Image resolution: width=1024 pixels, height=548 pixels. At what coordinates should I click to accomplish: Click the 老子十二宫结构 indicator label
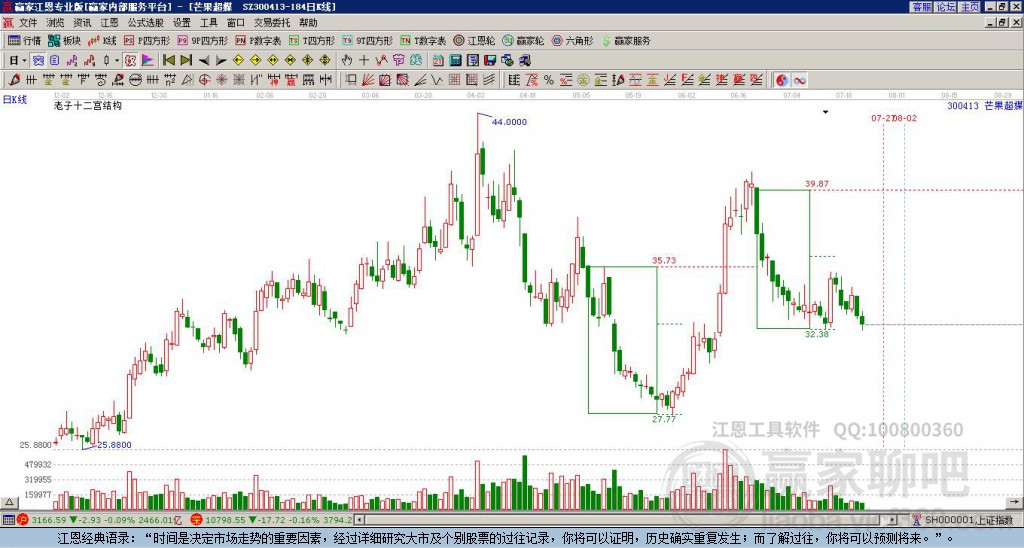(x=88, y=105)
